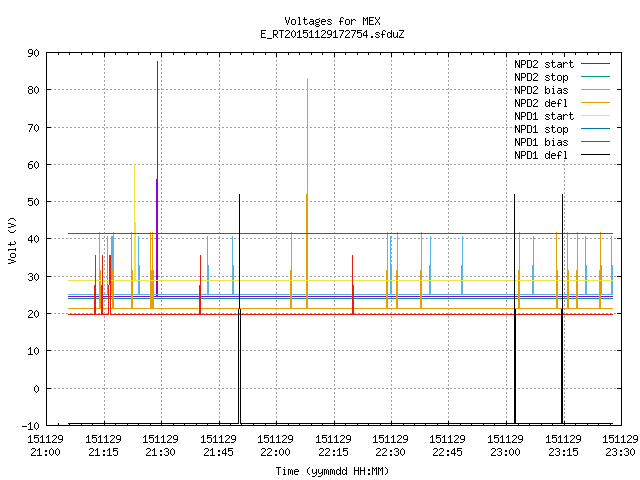Click the x-axis tick label 23:15
The width and height of the screenshot is (640, 480).
coord(564,453)
